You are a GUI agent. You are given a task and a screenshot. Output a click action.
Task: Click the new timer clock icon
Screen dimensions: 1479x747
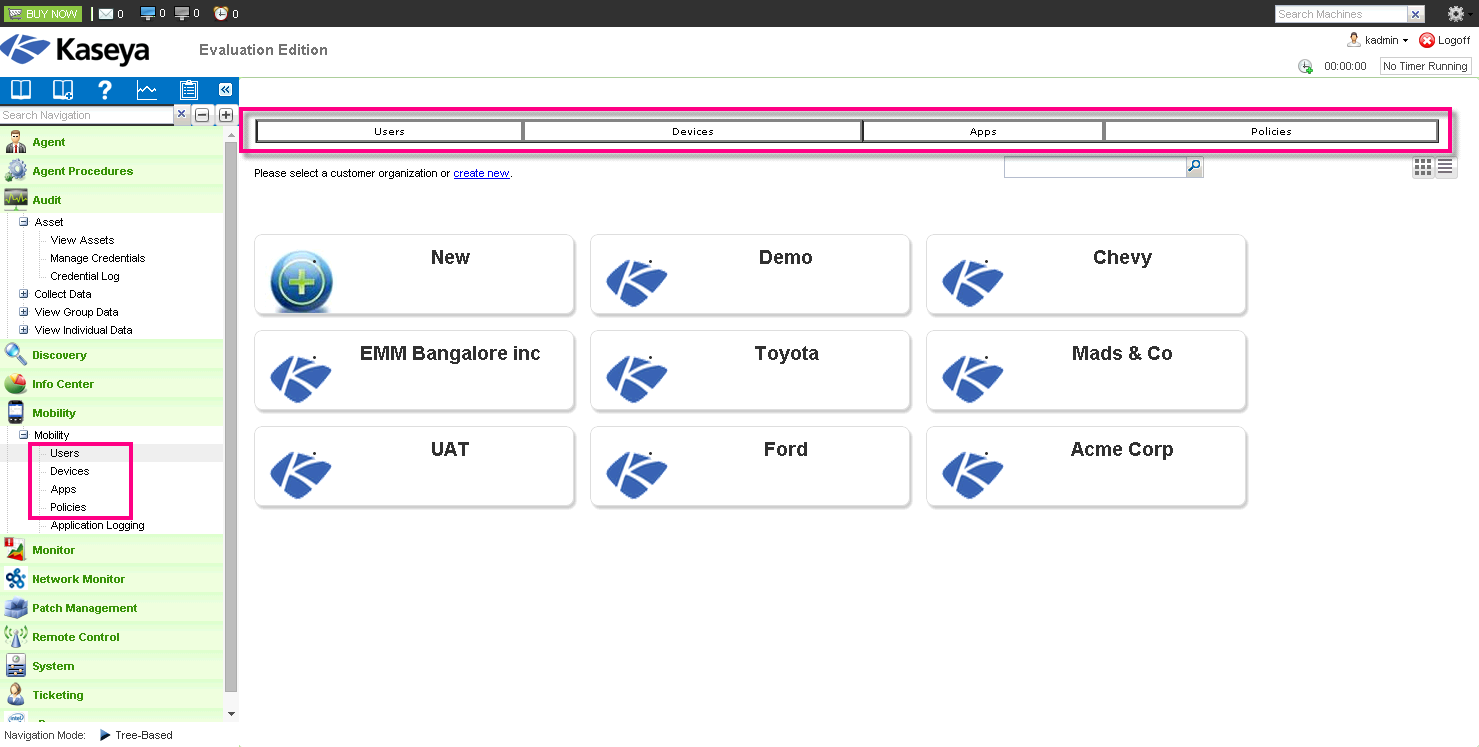click(x=1305, y=66)
